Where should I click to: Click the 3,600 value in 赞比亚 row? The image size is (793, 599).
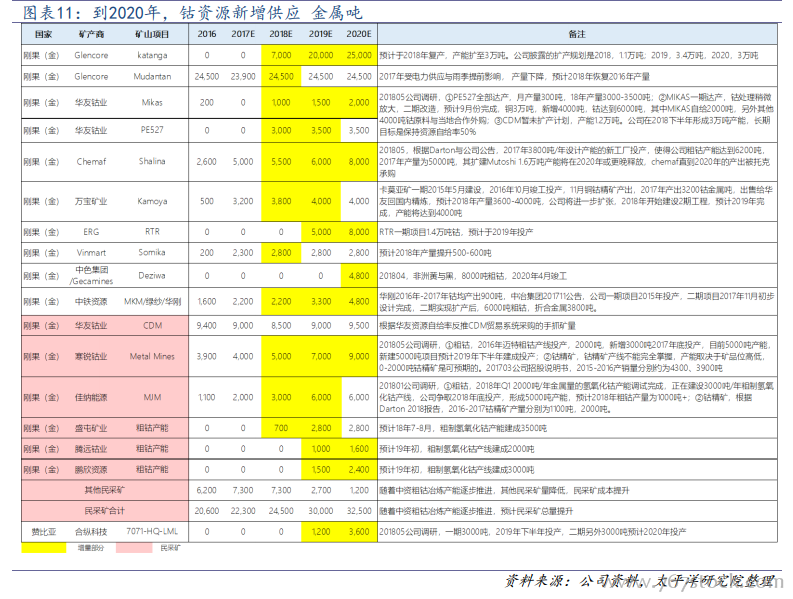359,532
